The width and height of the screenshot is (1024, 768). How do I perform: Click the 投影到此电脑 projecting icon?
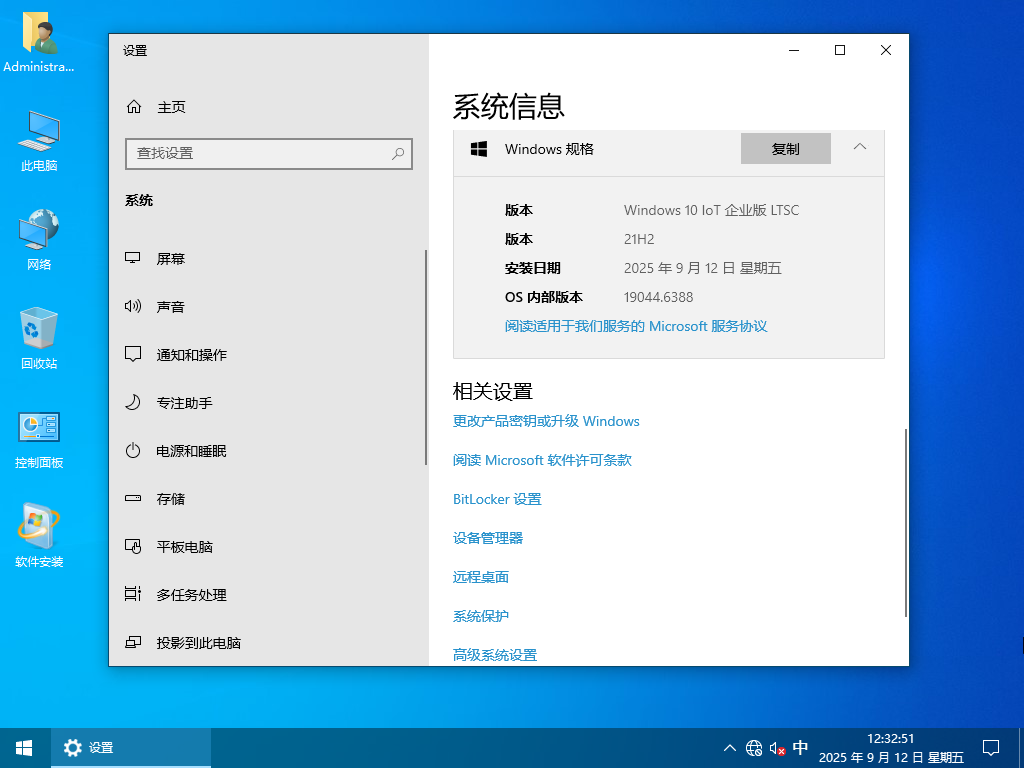coord(133,643)
